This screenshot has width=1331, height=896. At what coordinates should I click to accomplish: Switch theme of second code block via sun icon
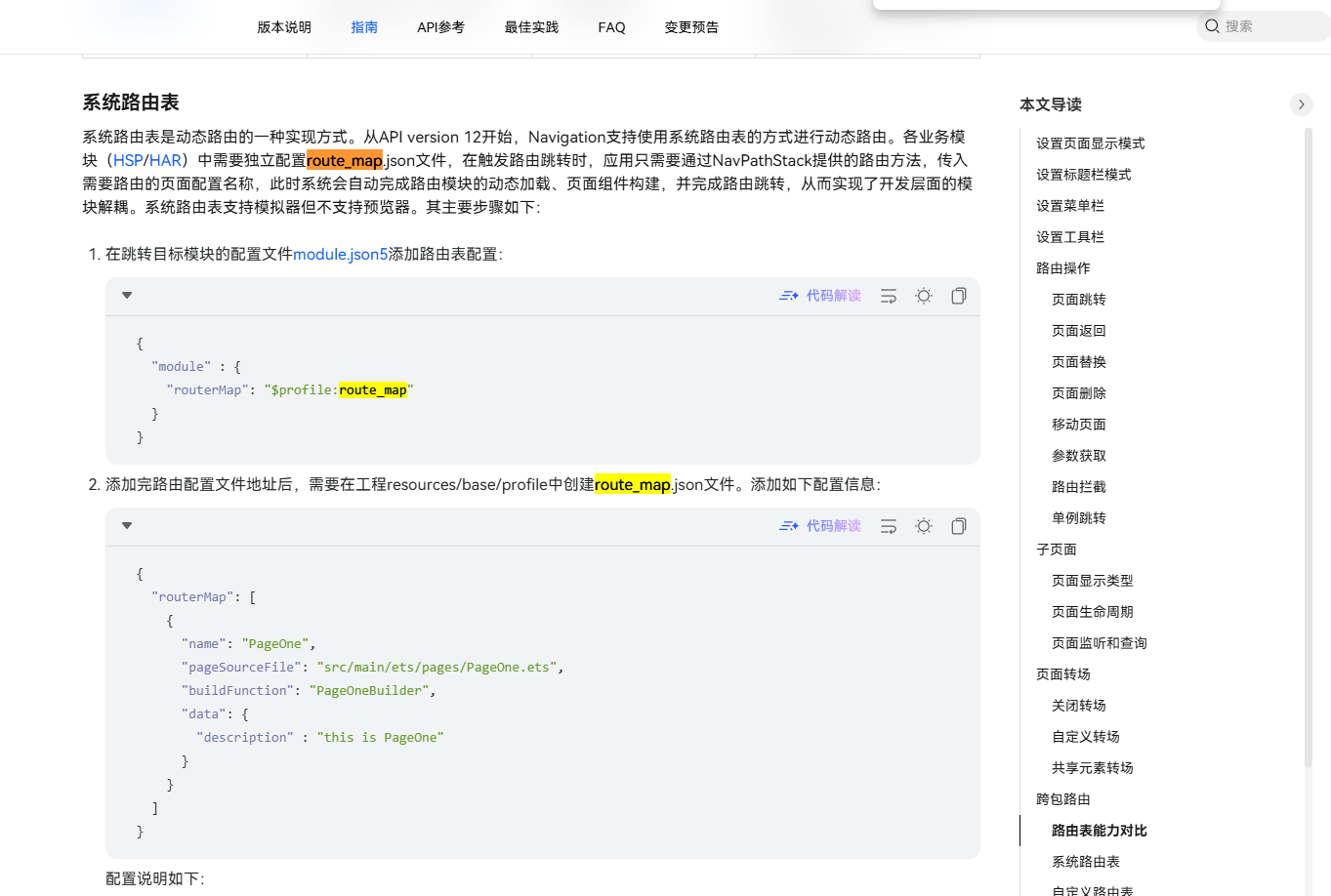click(924, 526)
